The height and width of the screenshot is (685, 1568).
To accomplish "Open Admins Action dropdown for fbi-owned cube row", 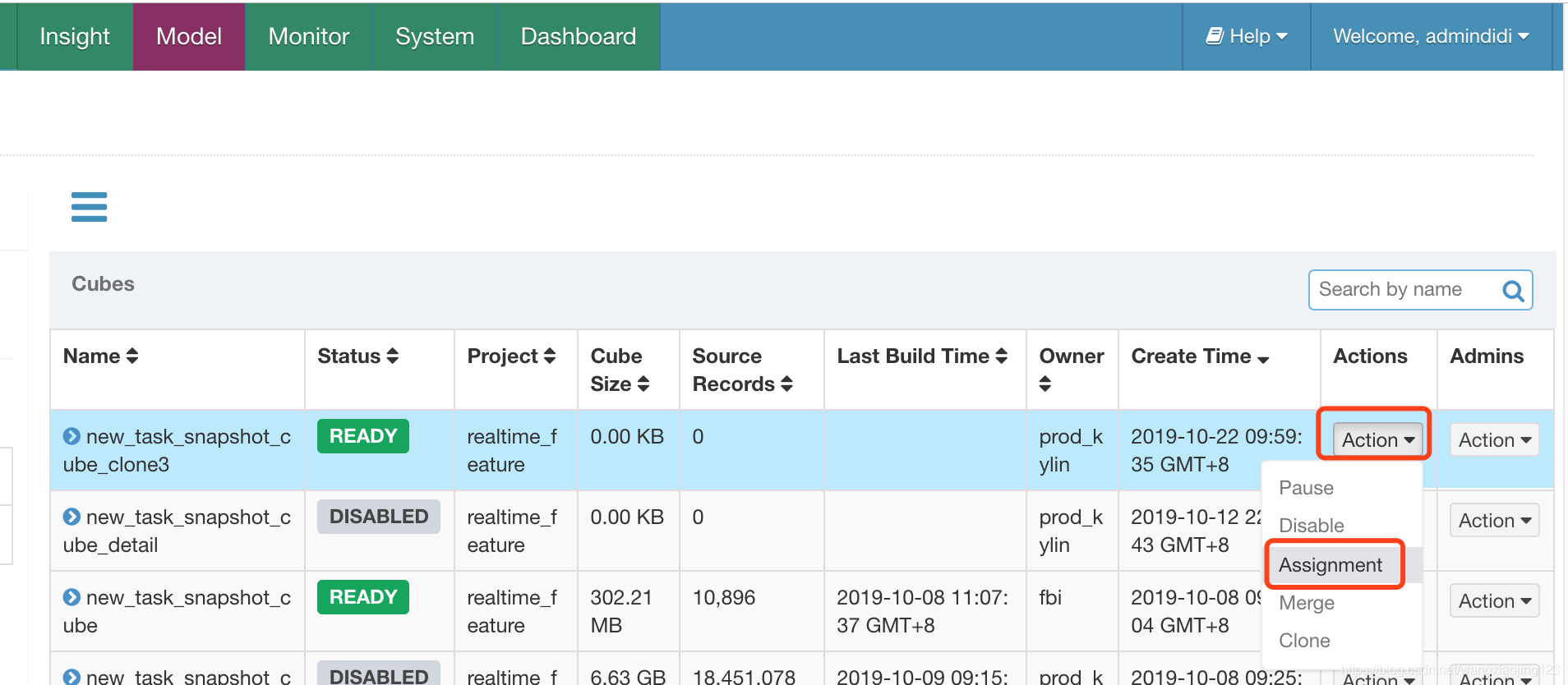I will [x=1494, y=600].
